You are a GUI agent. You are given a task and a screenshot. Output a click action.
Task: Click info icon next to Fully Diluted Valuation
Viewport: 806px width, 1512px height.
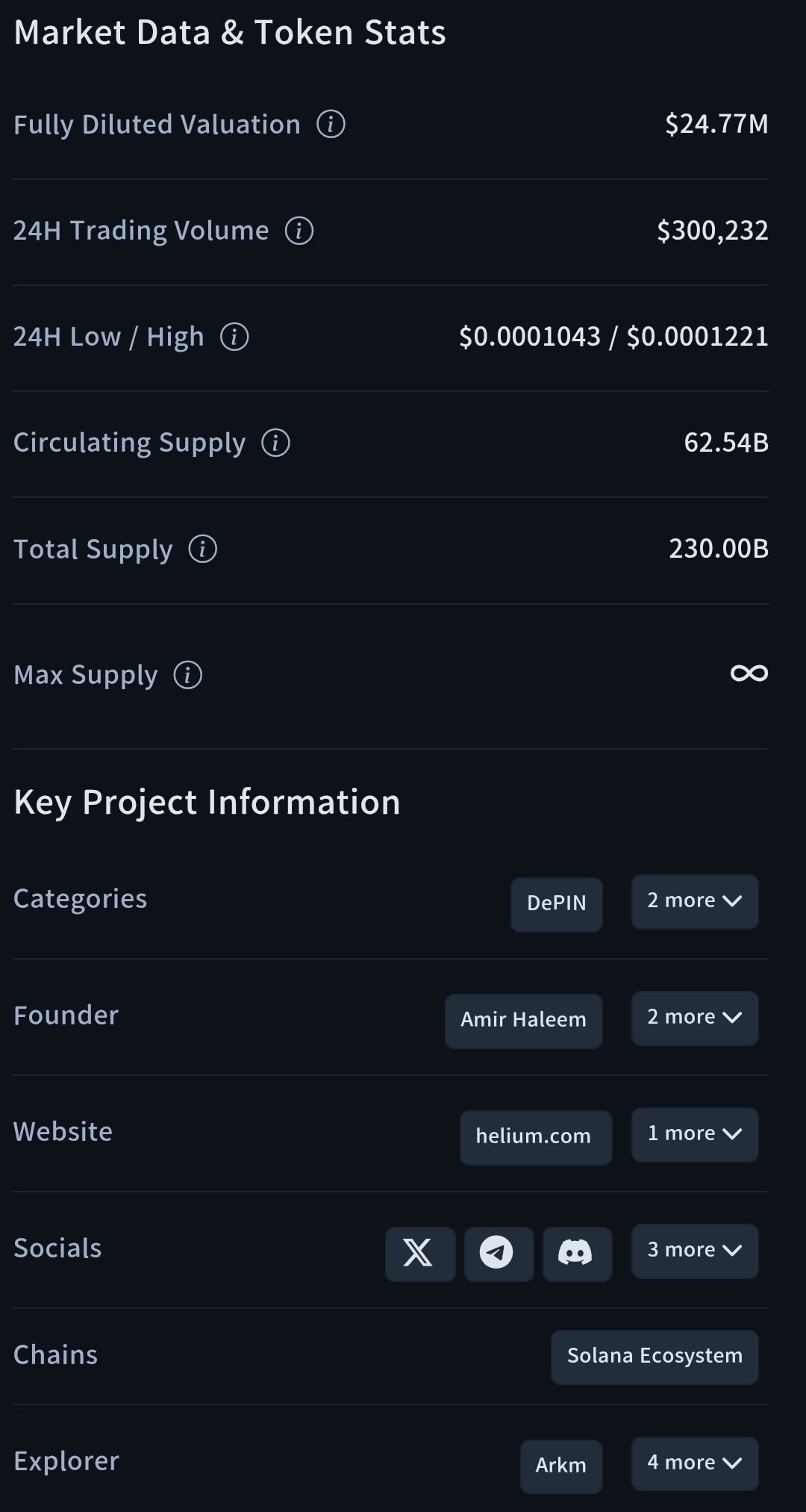point(331,124)
